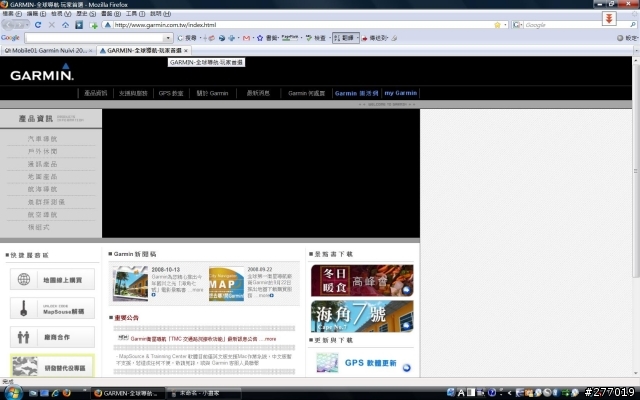
Task: Click the GPS 軟體更新 link
Action: pos(370,363)
